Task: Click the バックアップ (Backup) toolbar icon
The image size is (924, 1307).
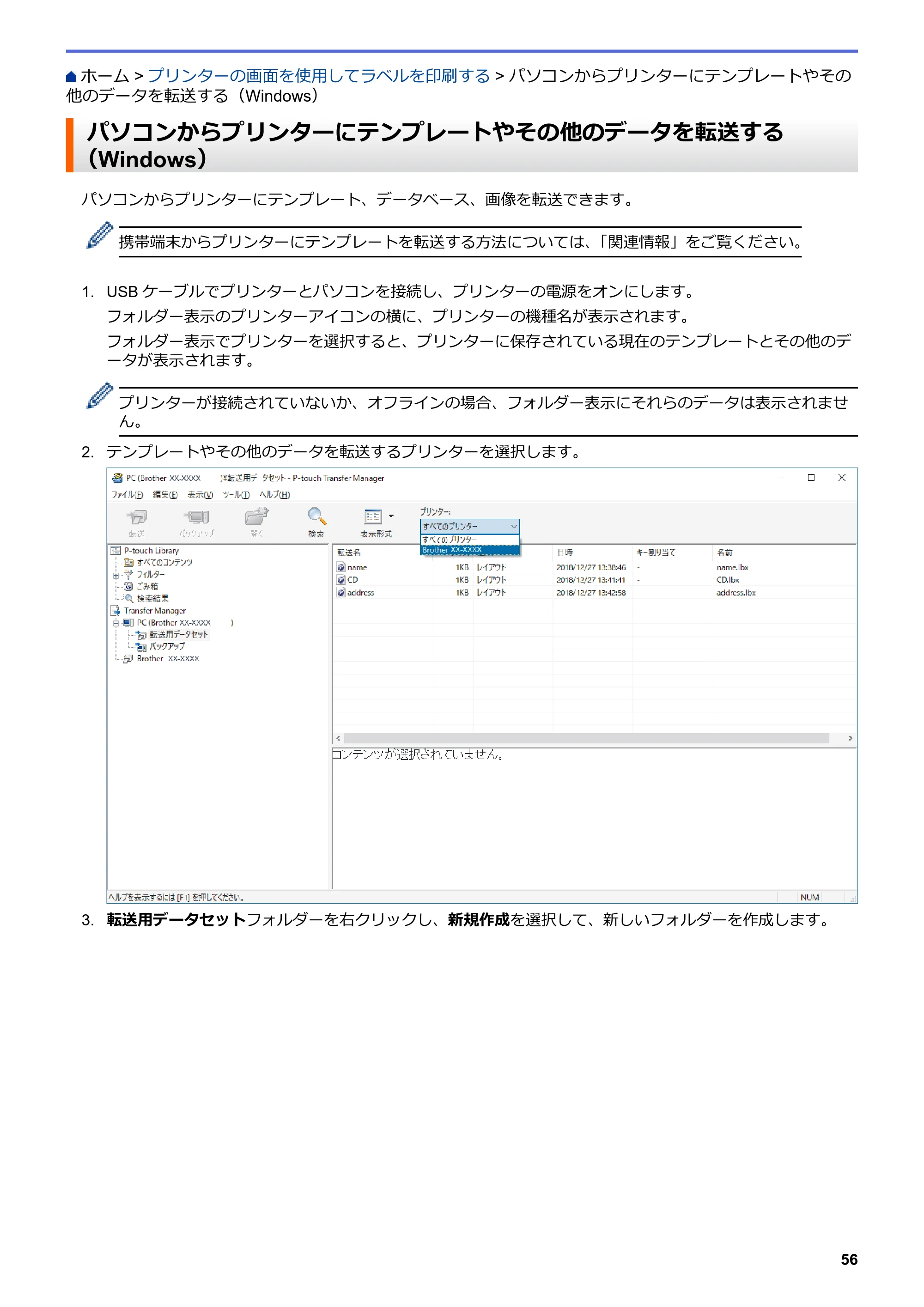Action: click(x=196, y=517)
